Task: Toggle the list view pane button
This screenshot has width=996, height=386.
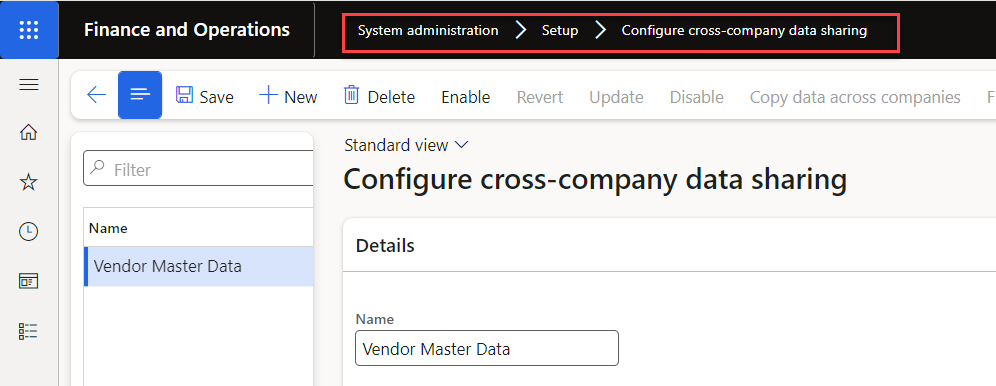Action: click(x=140, y=95)
